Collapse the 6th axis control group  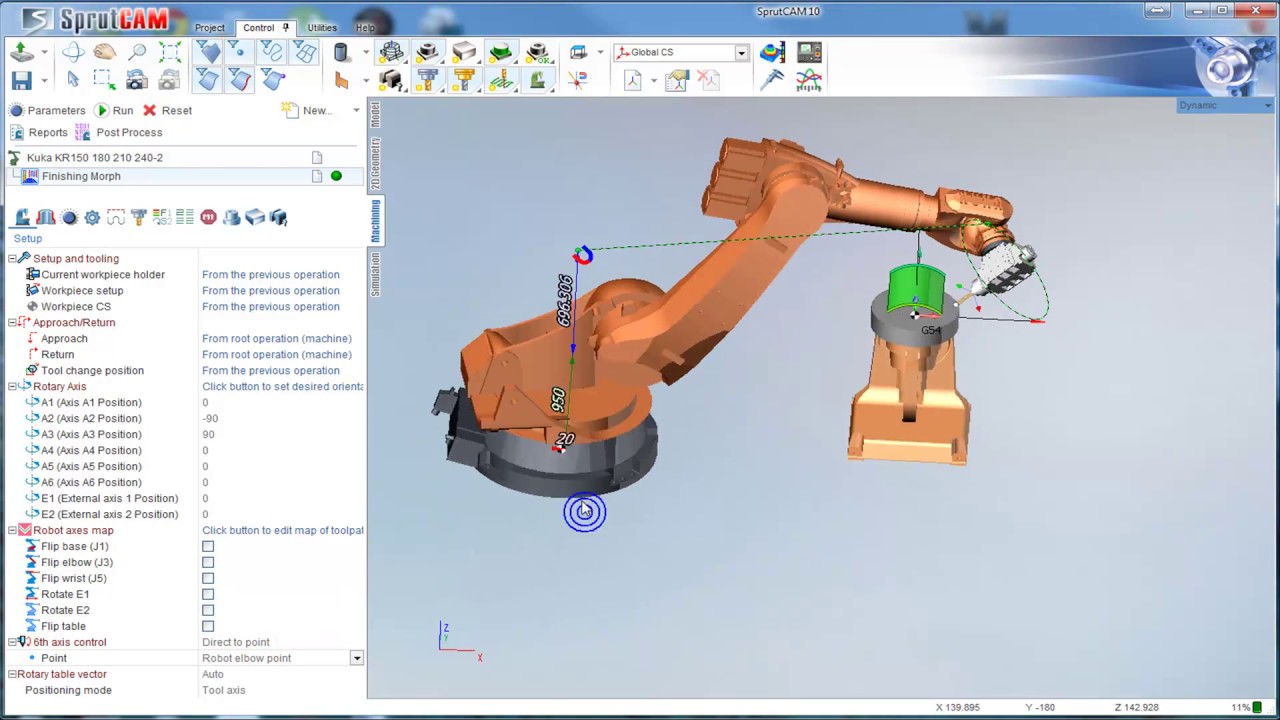[13, 642]
